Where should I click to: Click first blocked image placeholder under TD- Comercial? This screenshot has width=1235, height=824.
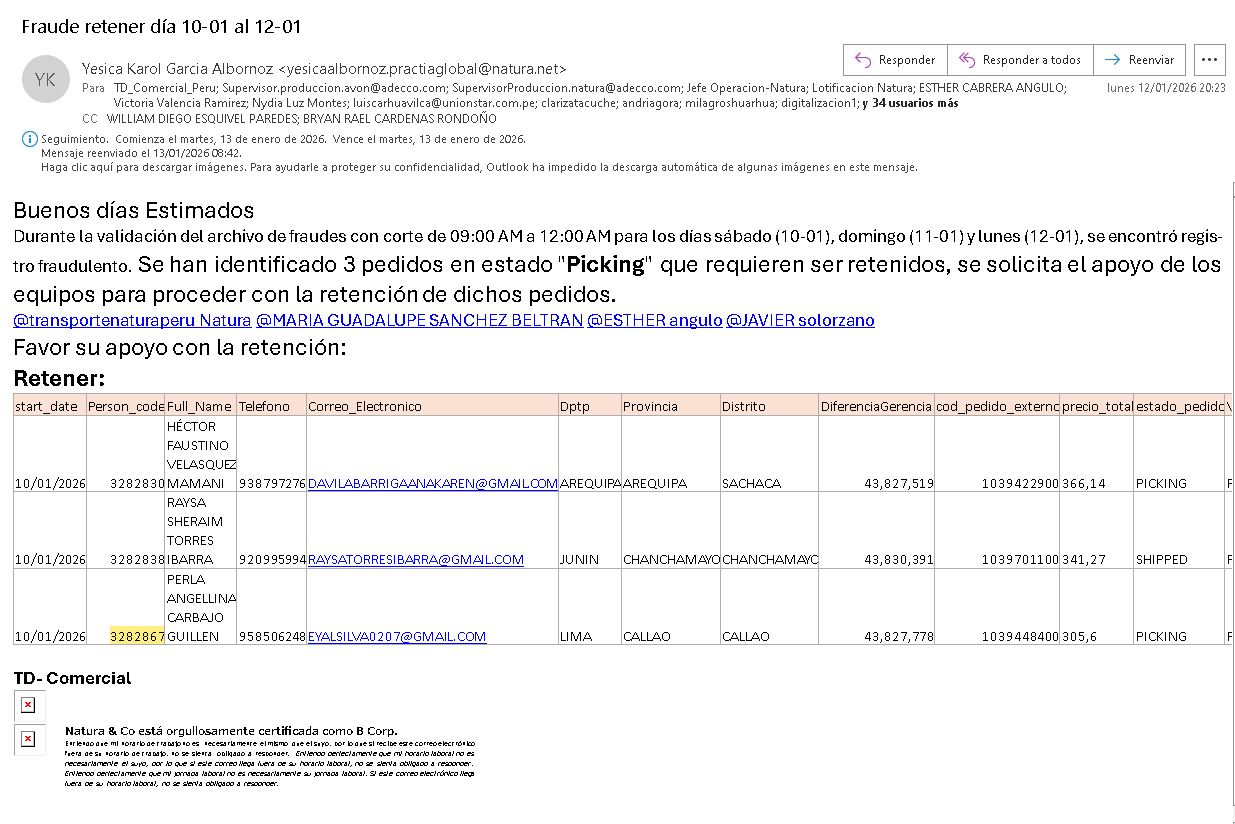click(x=28, y=705)
